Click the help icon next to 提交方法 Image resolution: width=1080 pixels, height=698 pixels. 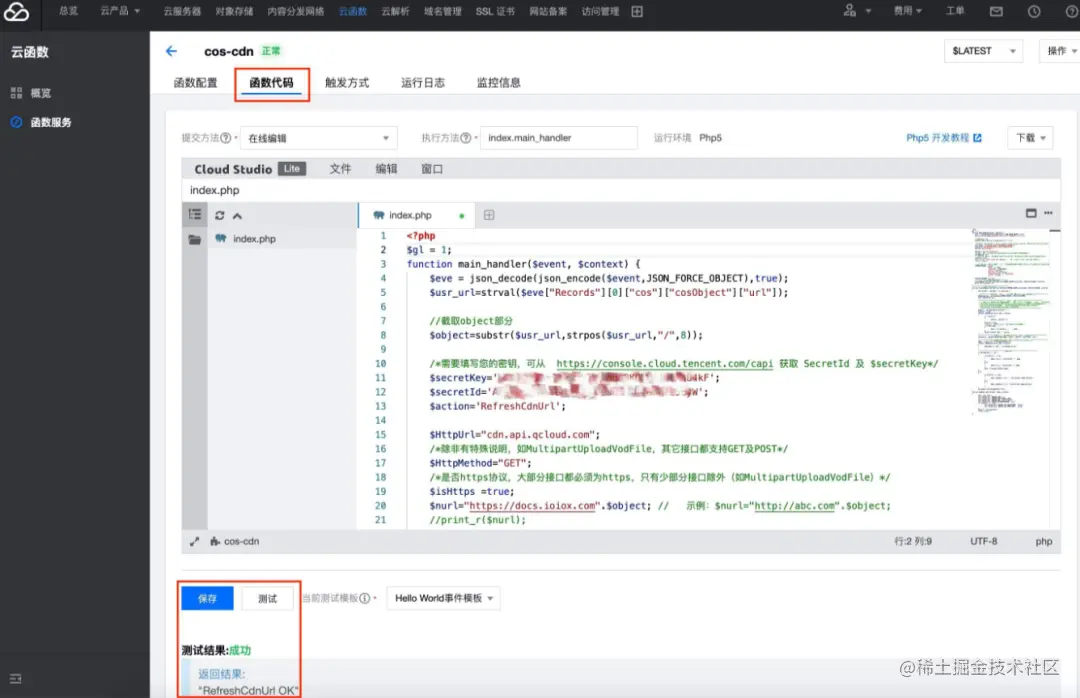(x=225, y=138)
